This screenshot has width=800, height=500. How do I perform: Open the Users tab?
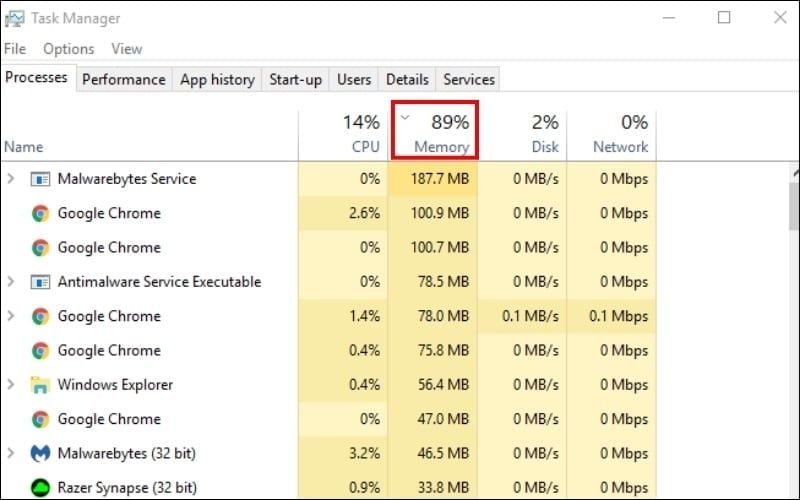point(354,80)
